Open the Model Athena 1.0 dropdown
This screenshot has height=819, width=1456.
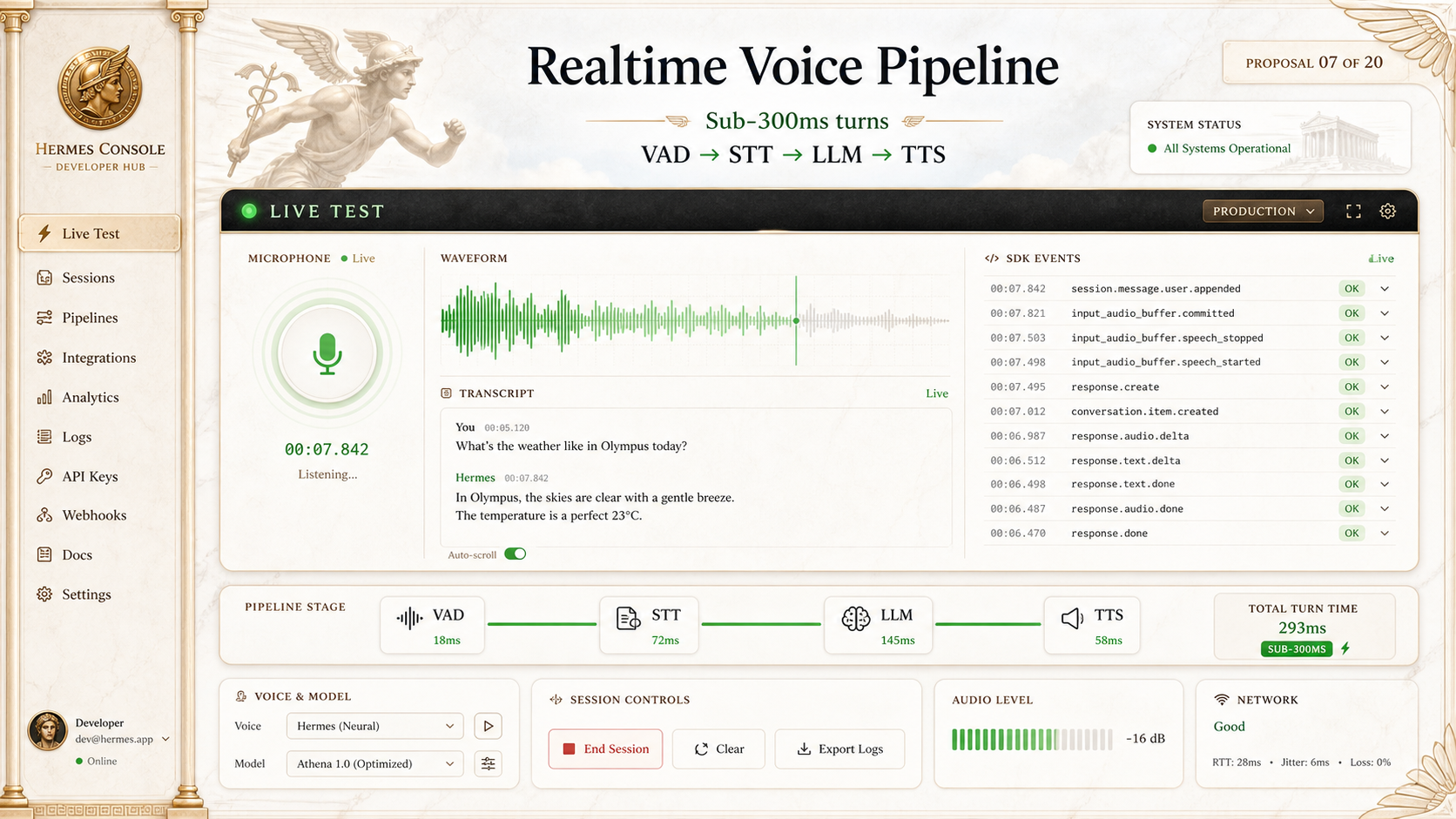(x=374, y=763)
